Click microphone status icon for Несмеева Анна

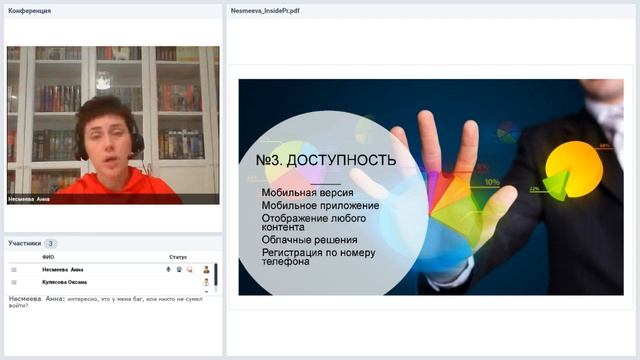coord(168,269)
